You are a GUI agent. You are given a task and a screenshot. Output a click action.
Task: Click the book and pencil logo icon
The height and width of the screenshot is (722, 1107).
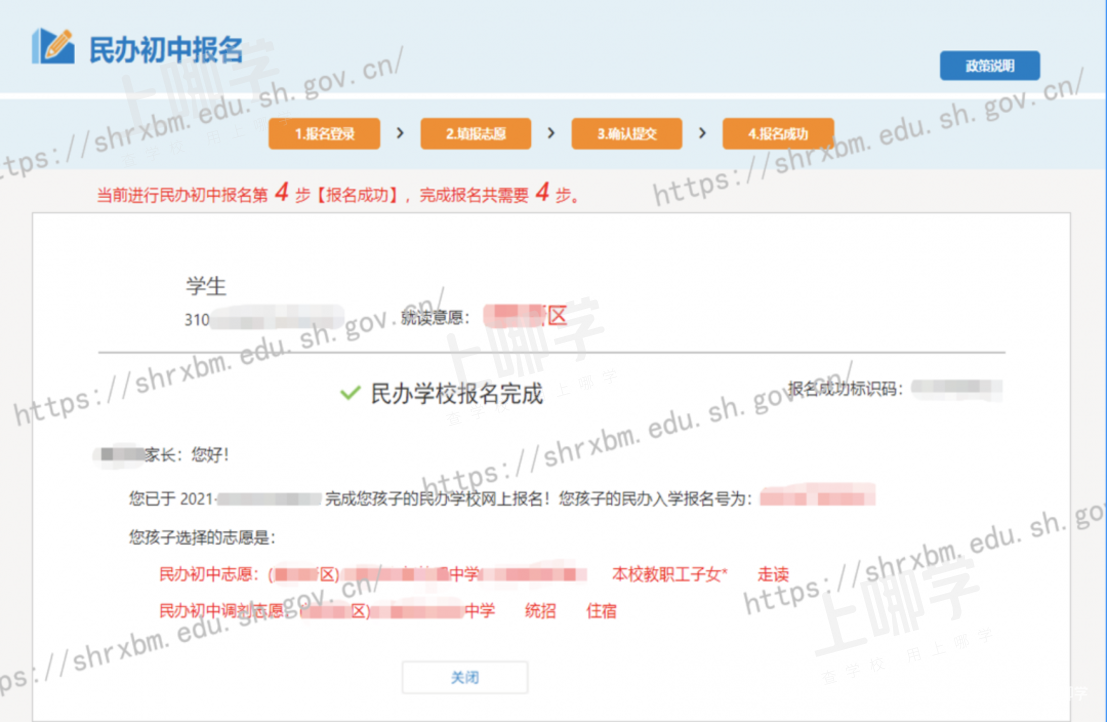click(53, 46)
